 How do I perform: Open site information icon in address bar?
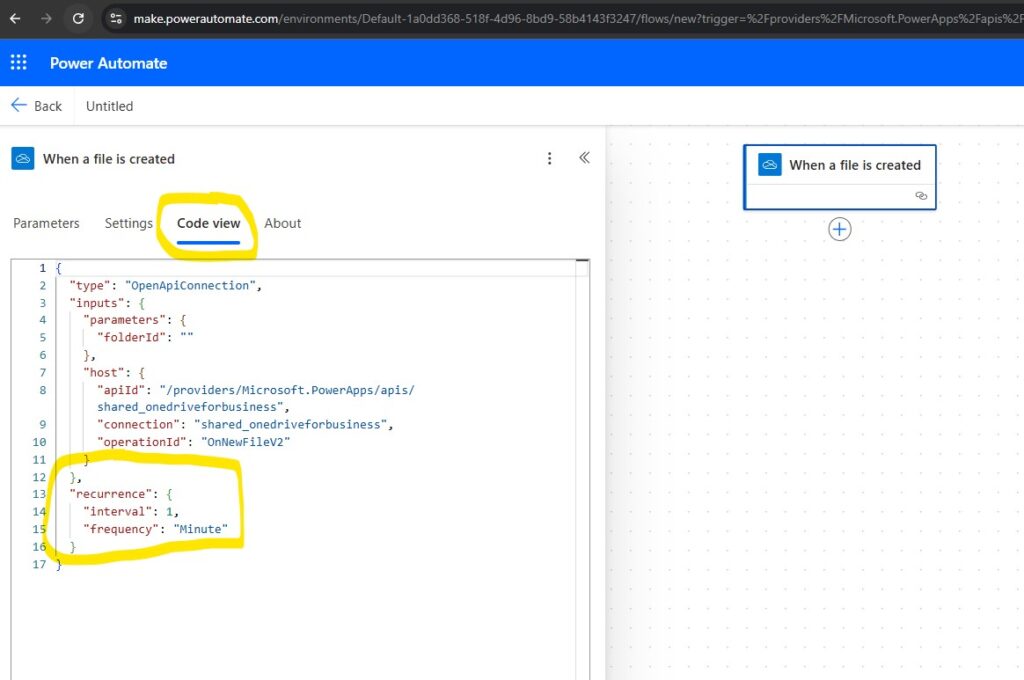tap(116, 18)
